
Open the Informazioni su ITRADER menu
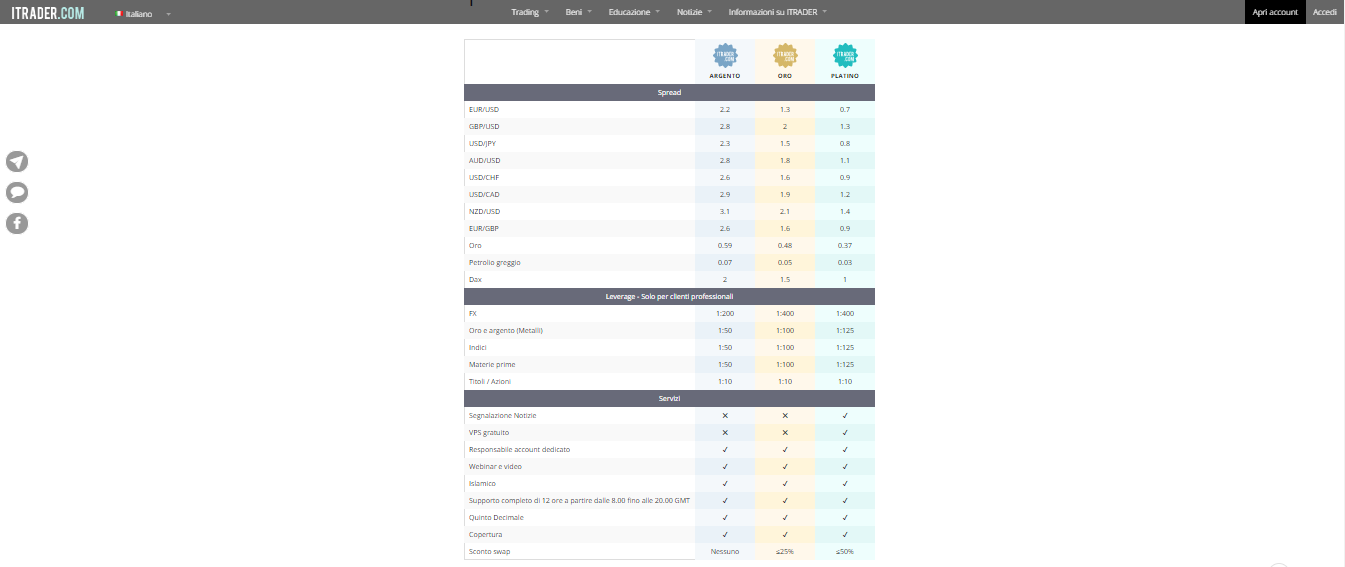(778, 12)
